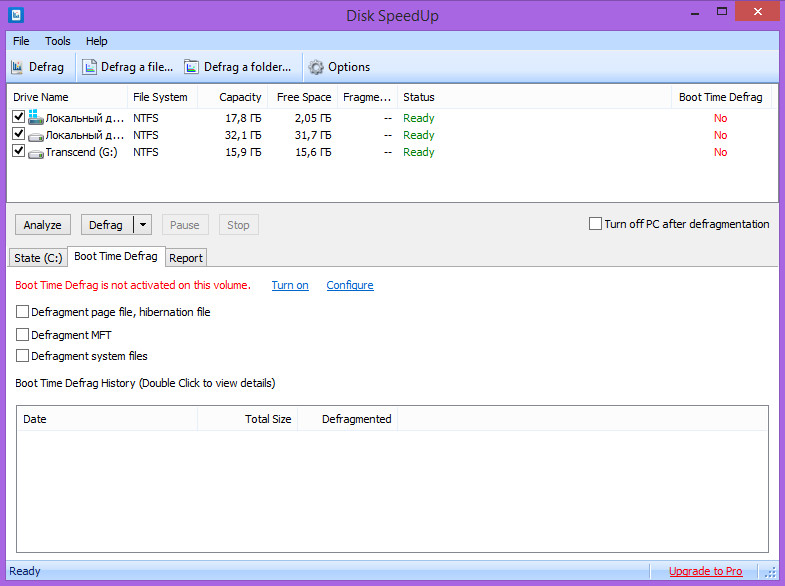
Task: Click the Upgrade to Pro link
Action: 705,571
